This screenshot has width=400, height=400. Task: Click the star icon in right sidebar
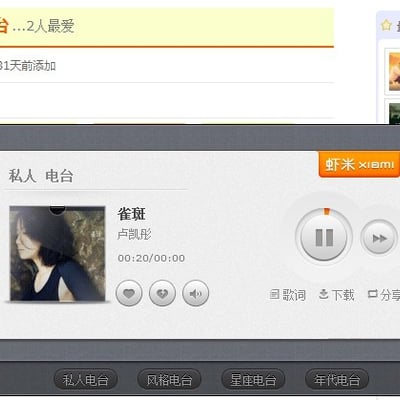click(386, 25)
